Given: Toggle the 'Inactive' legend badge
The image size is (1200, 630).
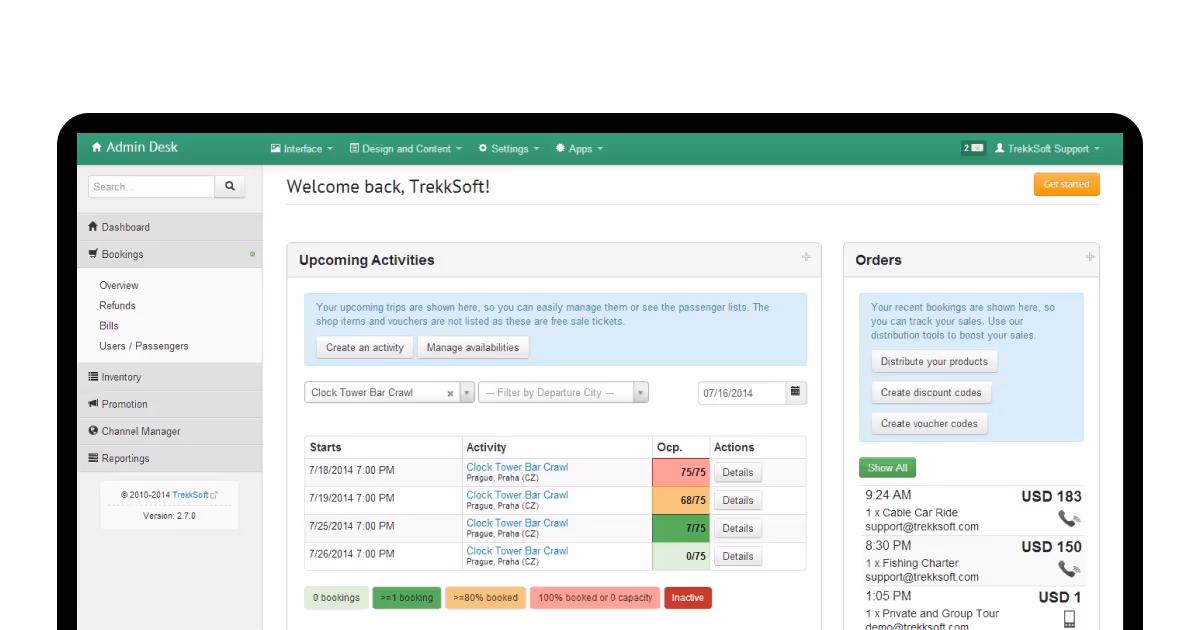Looking at the screenshot, I should [688, 597].
